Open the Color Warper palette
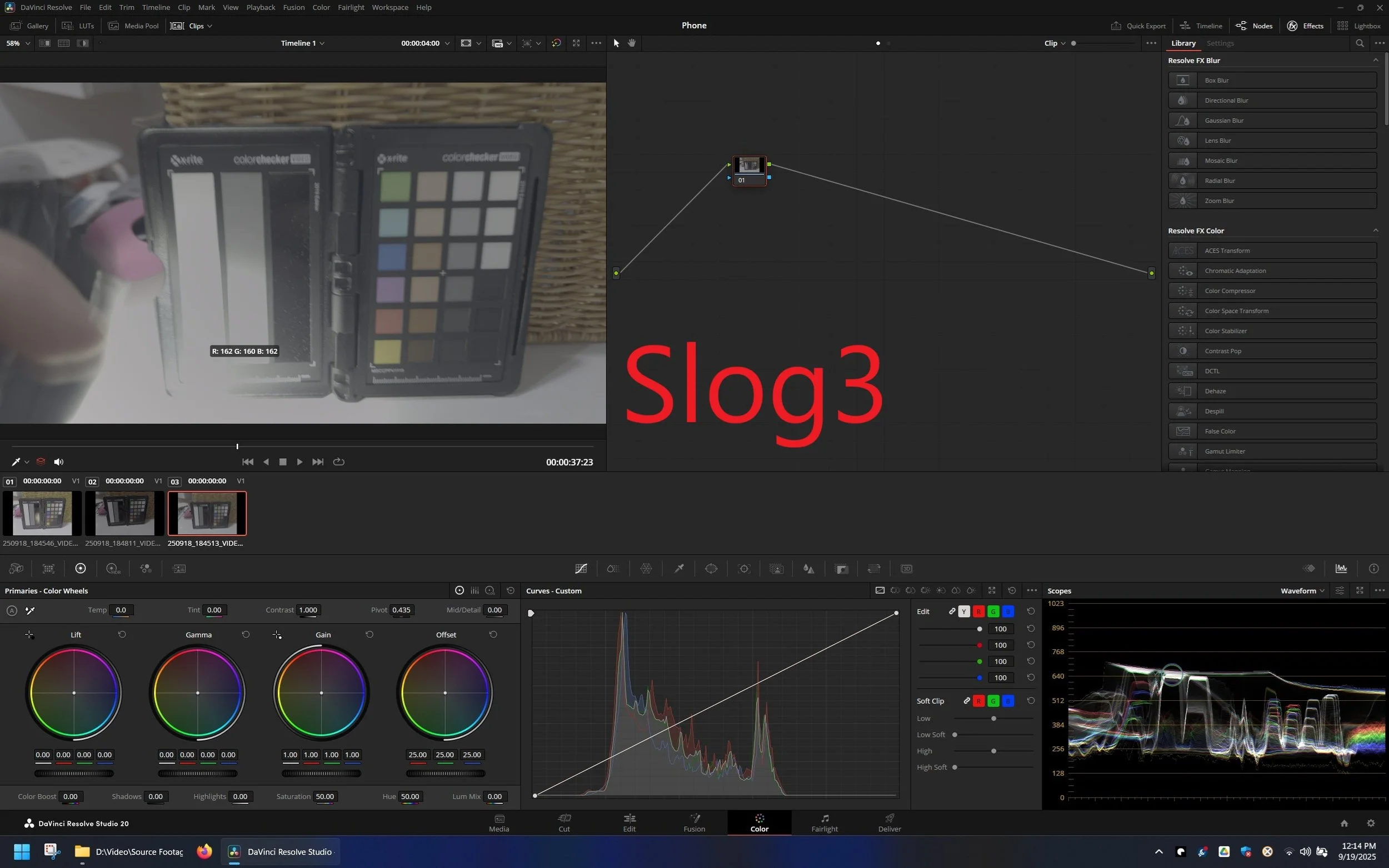This screenshot has height=868, width=1389. tap(646, 568)
